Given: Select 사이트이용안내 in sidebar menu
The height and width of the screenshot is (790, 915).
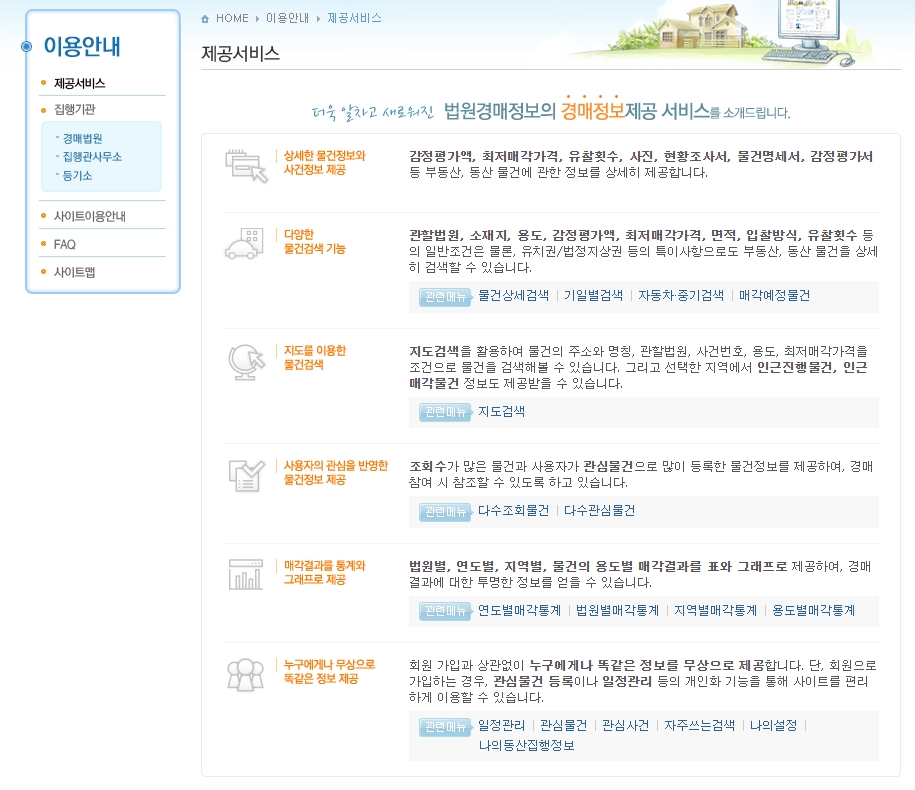Looking at the screenshot, I should point(90,216).
